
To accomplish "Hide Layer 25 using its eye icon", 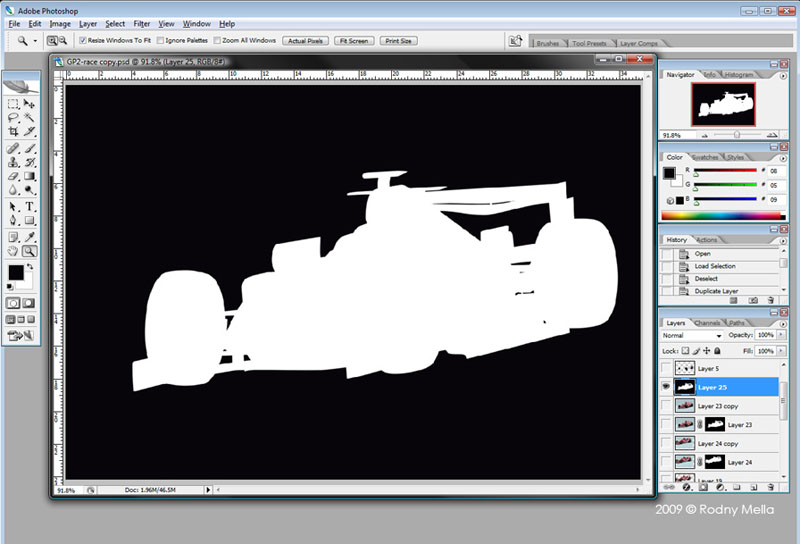I will tap(666, 386).
